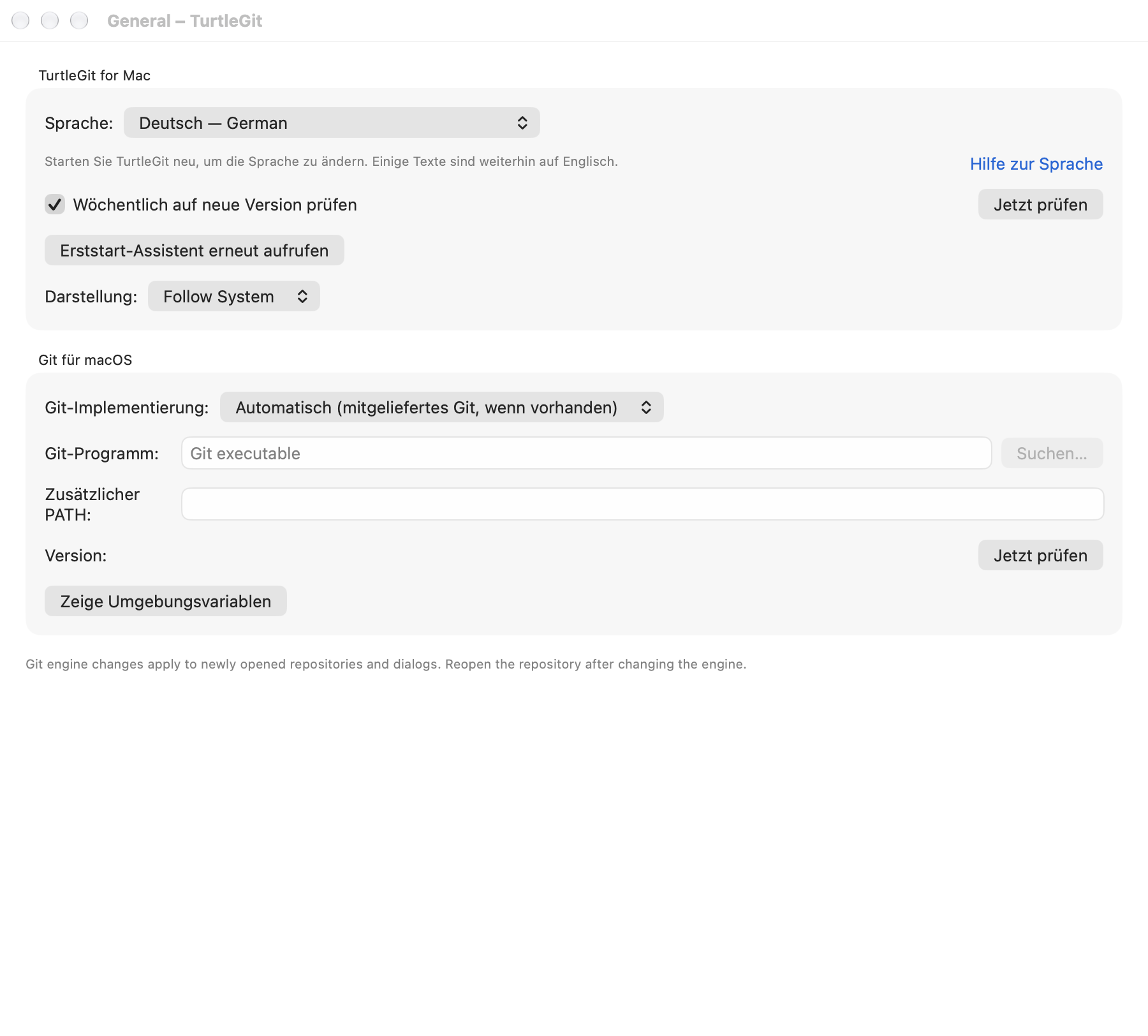Open the Sprache language dropdown

click(332, 122)
